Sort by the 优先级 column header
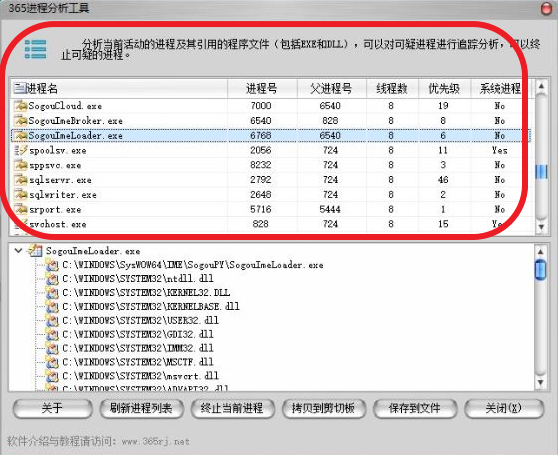The image size is (558, 455). pyautogui.click(x=444, y=88)
